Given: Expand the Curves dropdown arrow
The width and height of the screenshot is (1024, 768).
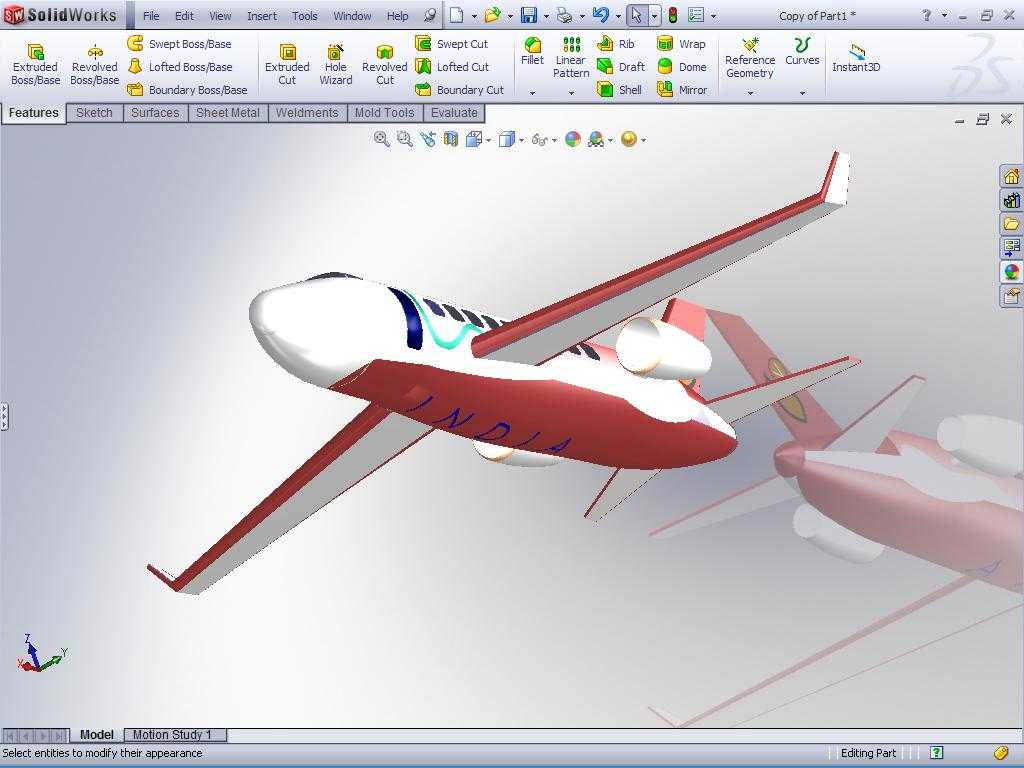Looking at the screenshot, I should (802, 93).
